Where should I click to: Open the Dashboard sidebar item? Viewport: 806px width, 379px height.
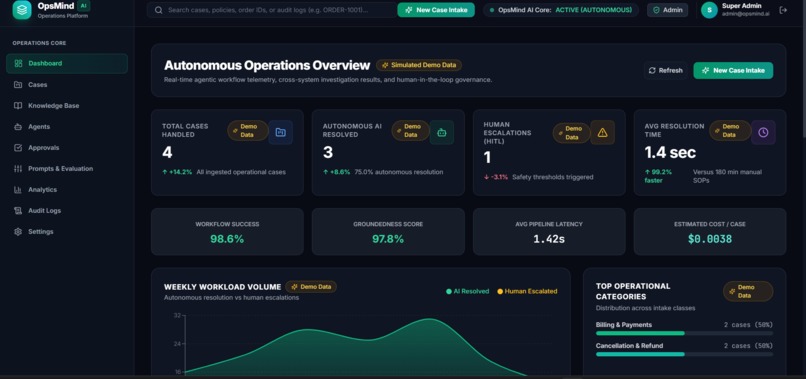click(67, 63)
